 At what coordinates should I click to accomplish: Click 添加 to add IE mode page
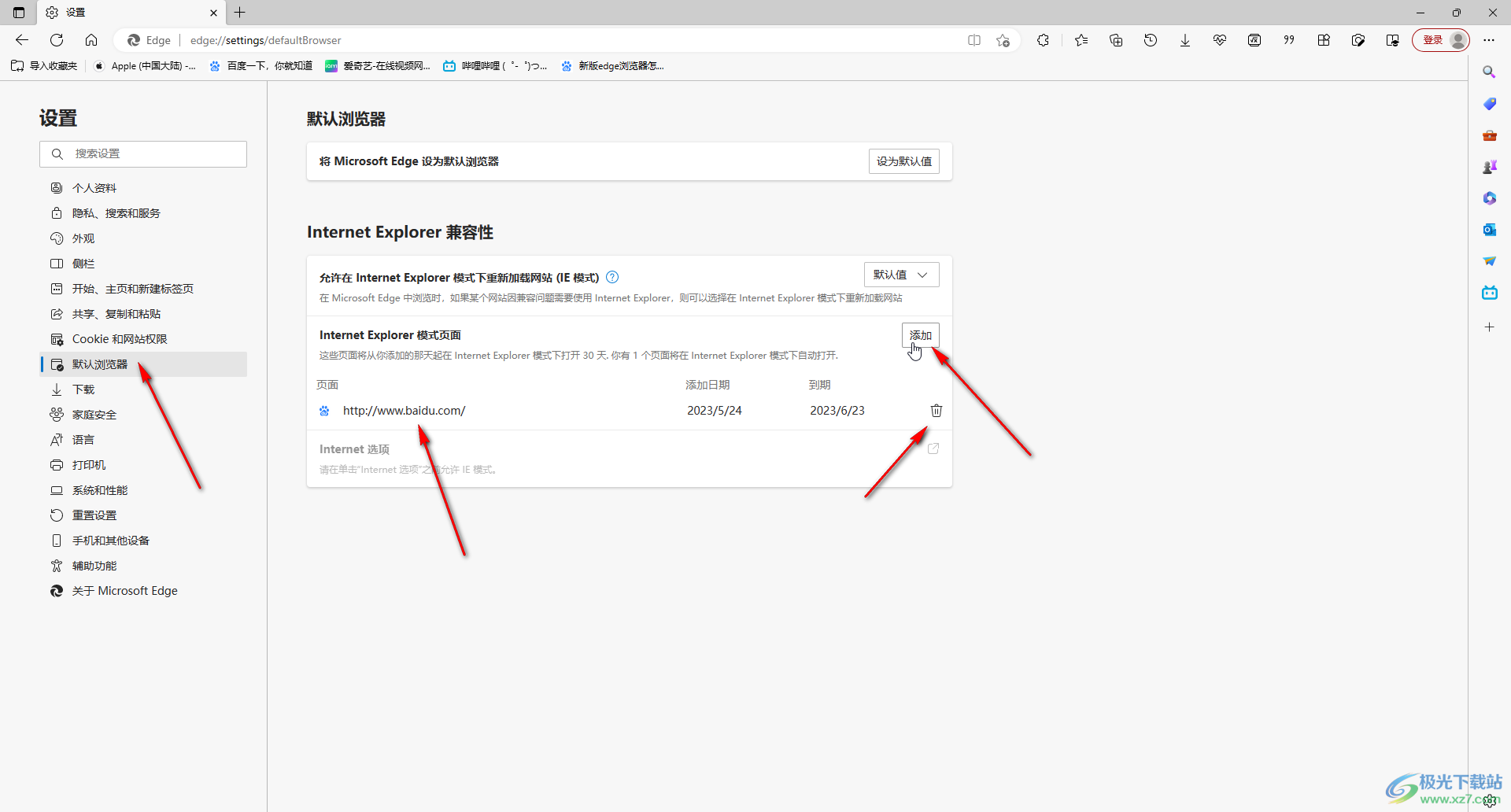point(921,335)
